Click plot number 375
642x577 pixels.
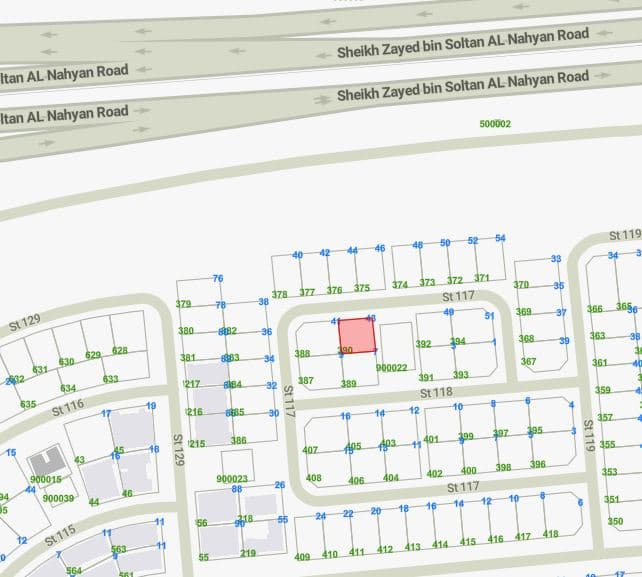coord(362,288)
